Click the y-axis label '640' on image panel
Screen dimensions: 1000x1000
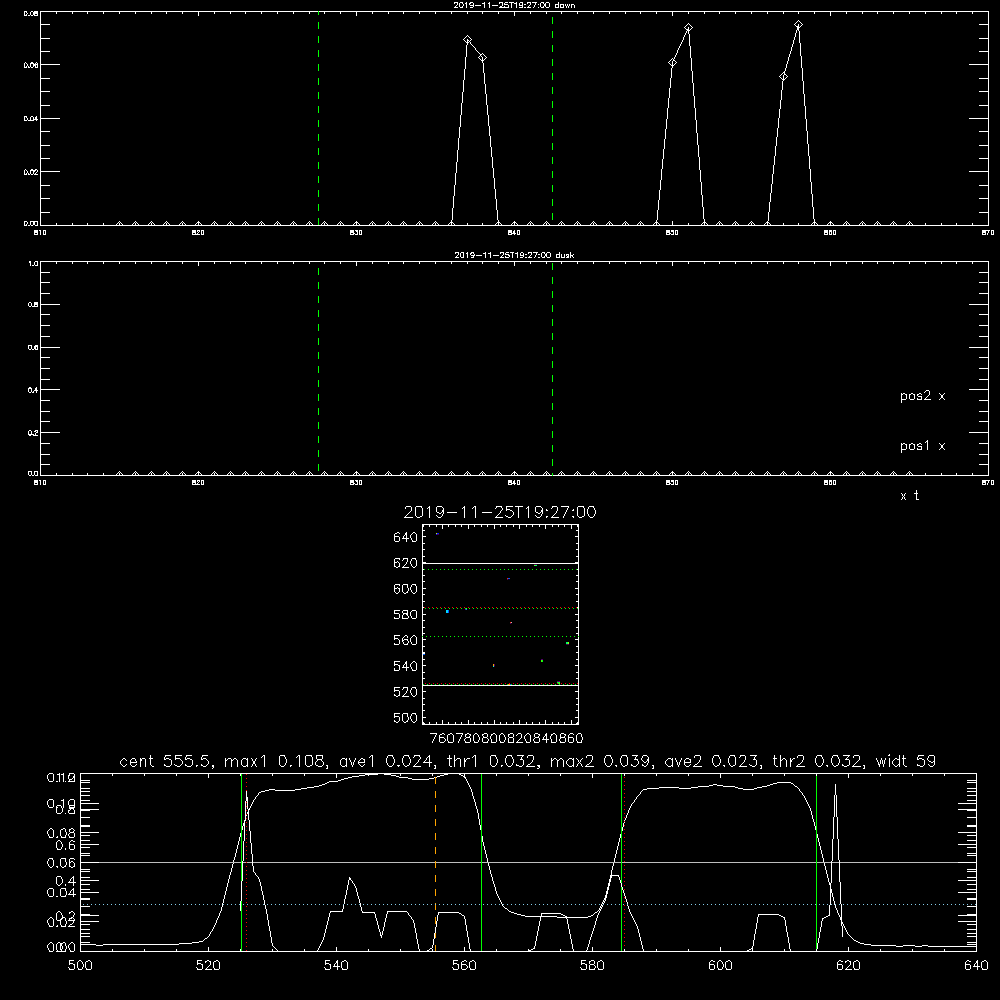406,538
